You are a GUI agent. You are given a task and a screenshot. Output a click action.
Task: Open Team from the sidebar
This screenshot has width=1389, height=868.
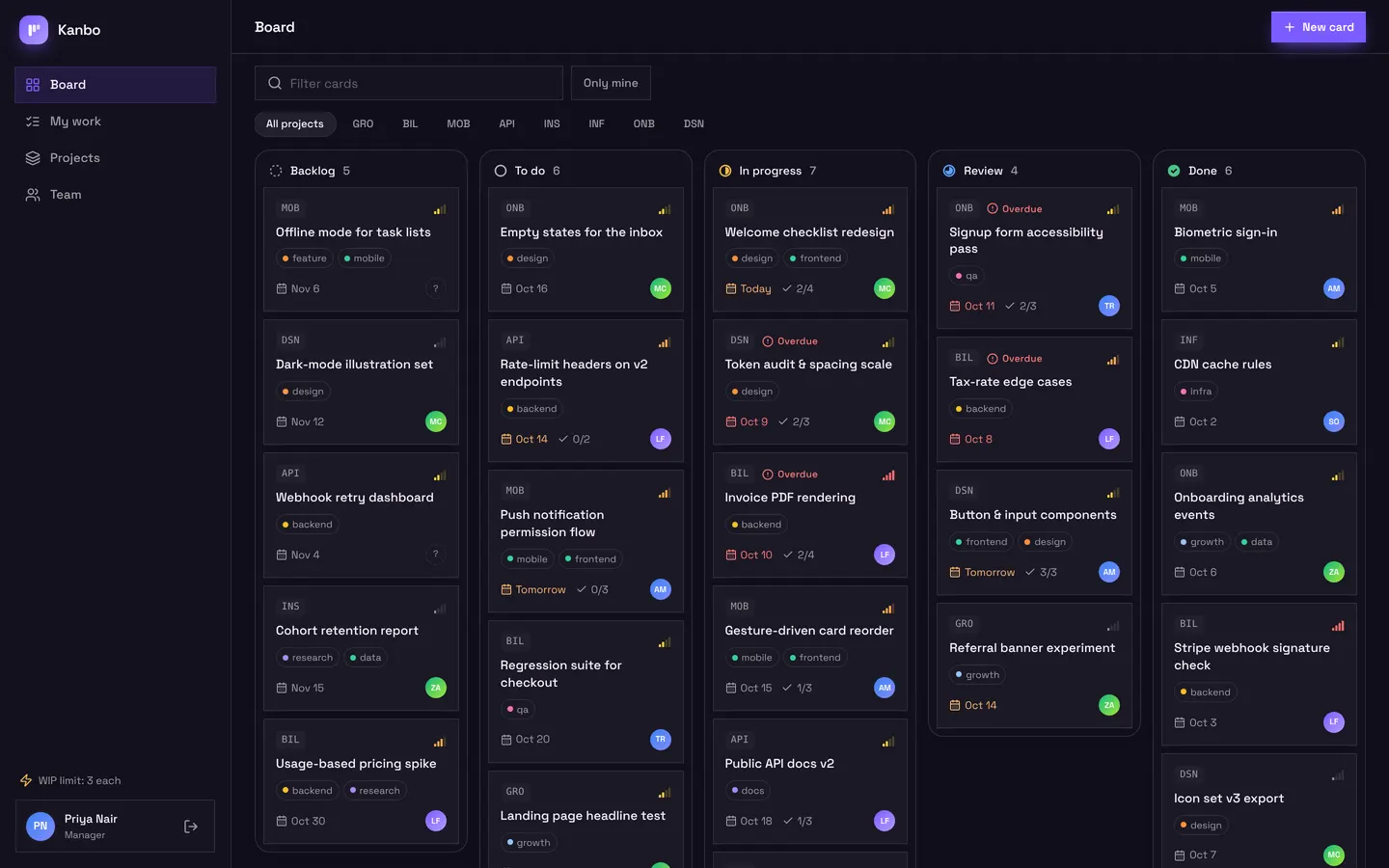pos(115,195)
